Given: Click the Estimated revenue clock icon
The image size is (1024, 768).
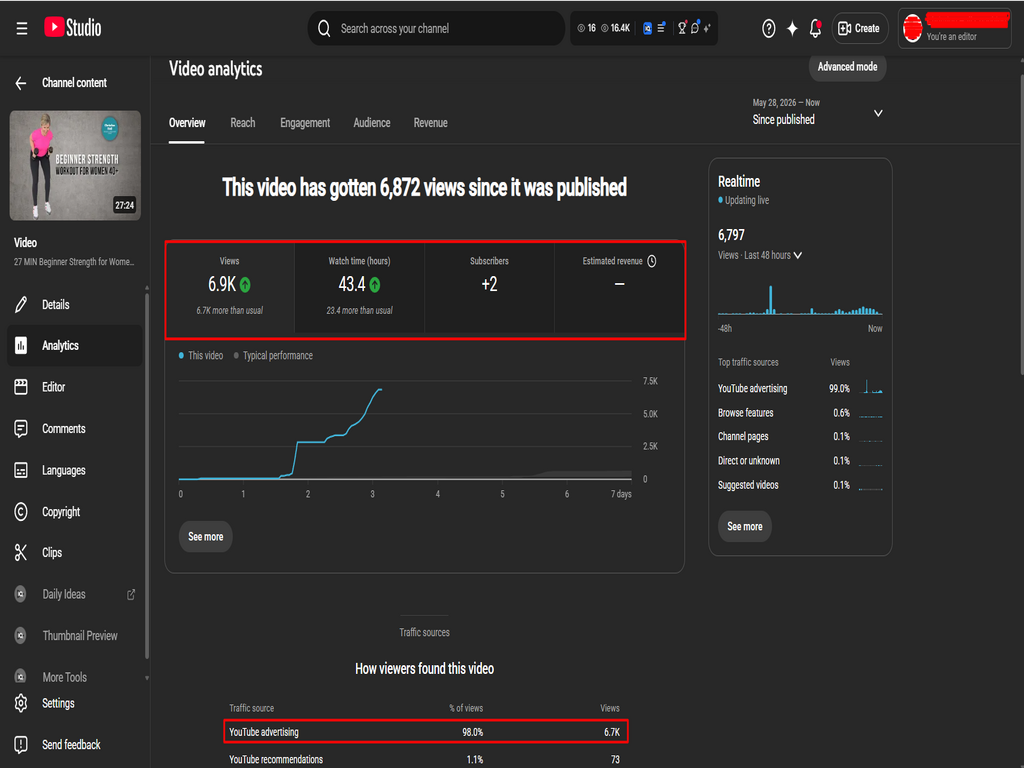Looking at the screenshot, I should pos(652,261).
